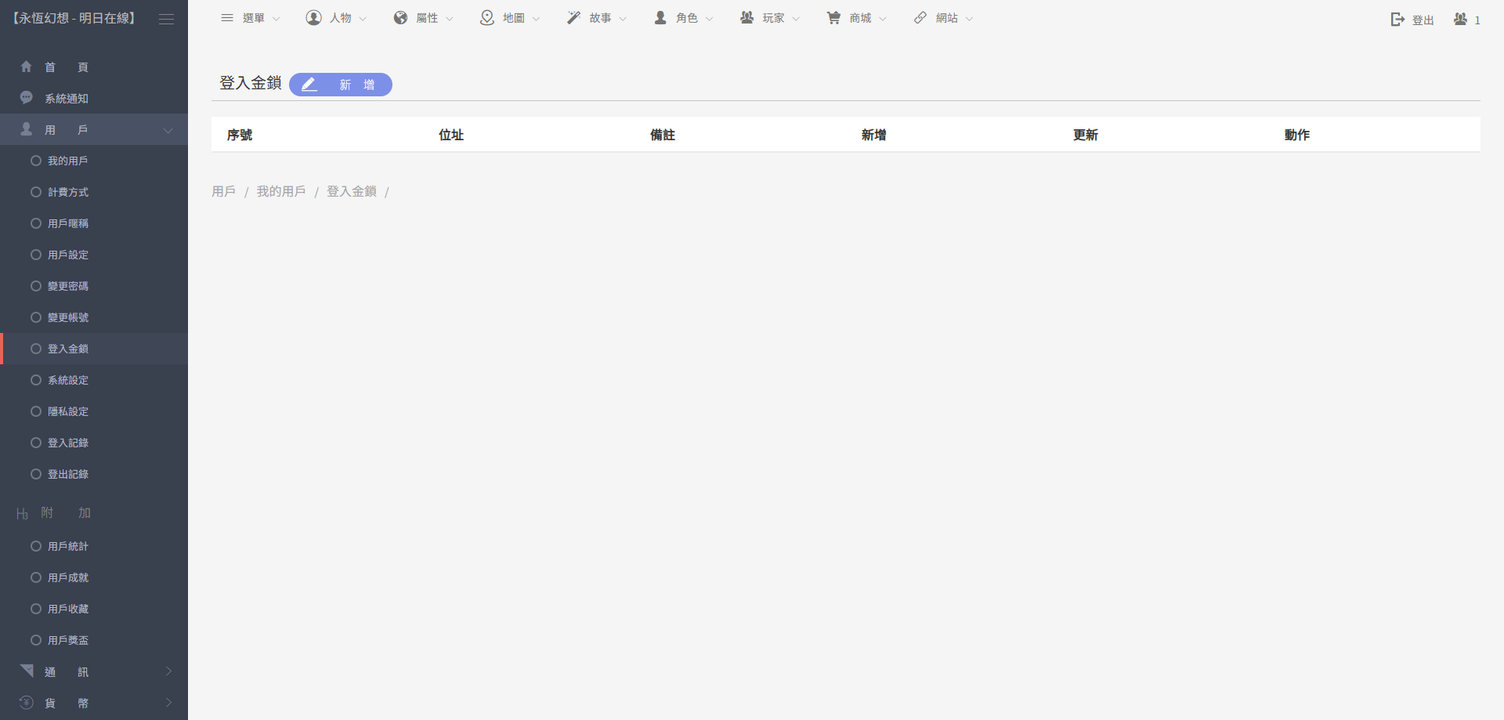Viewport: 1504px width, 720px height.
Task: Sort by the 位址 column header
Action: pyautogui.click(x=451, y=135)
